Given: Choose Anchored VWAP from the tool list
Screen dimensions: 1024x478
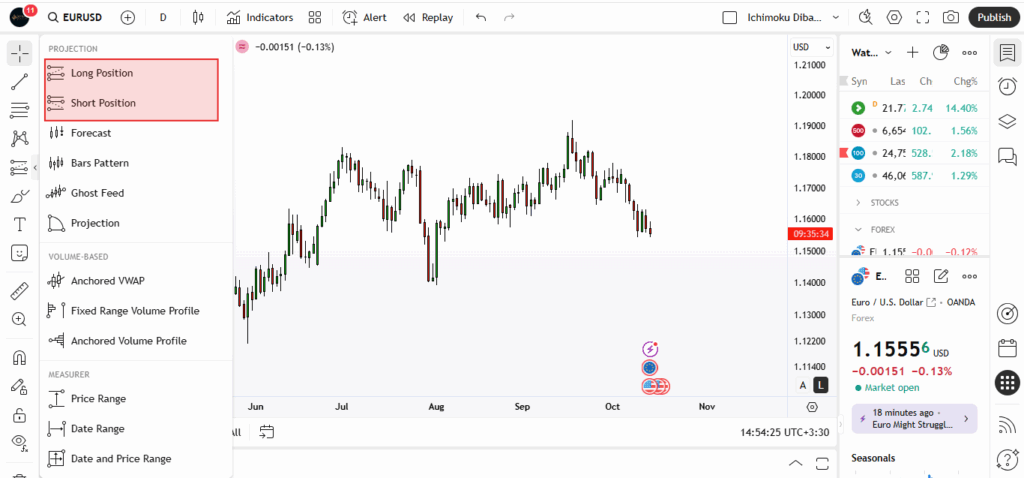Looking at the screenshot, I should 107,281.
